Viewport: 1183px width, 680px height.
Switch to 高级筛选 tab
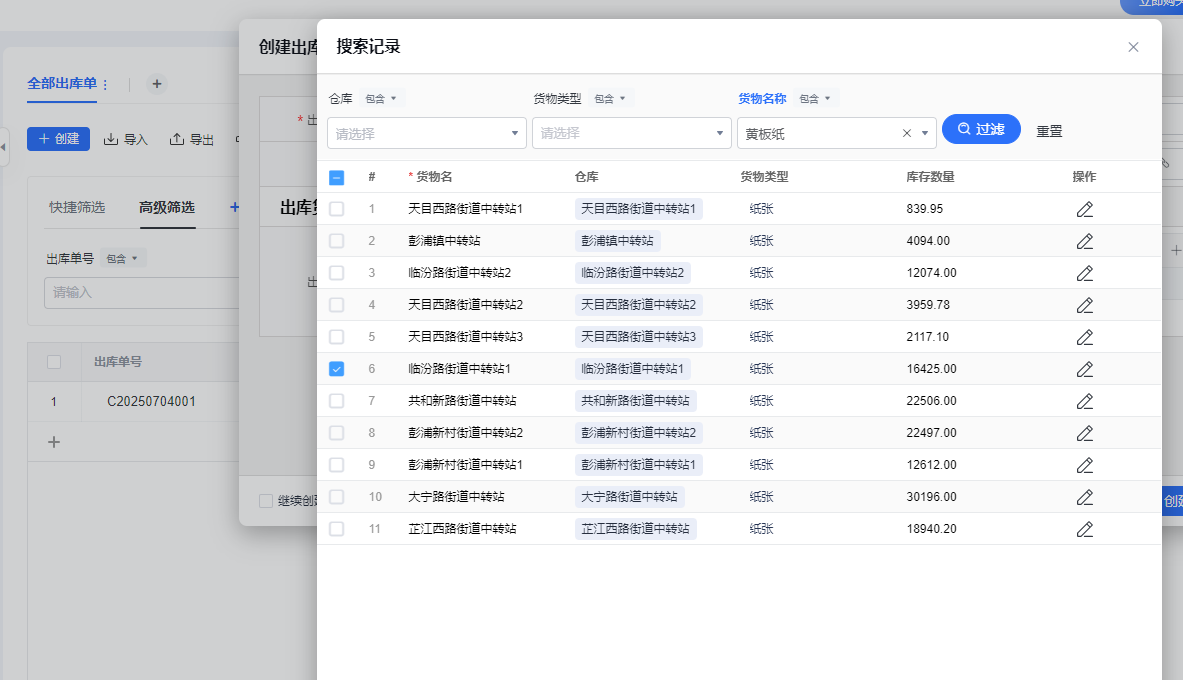[167, 207]
